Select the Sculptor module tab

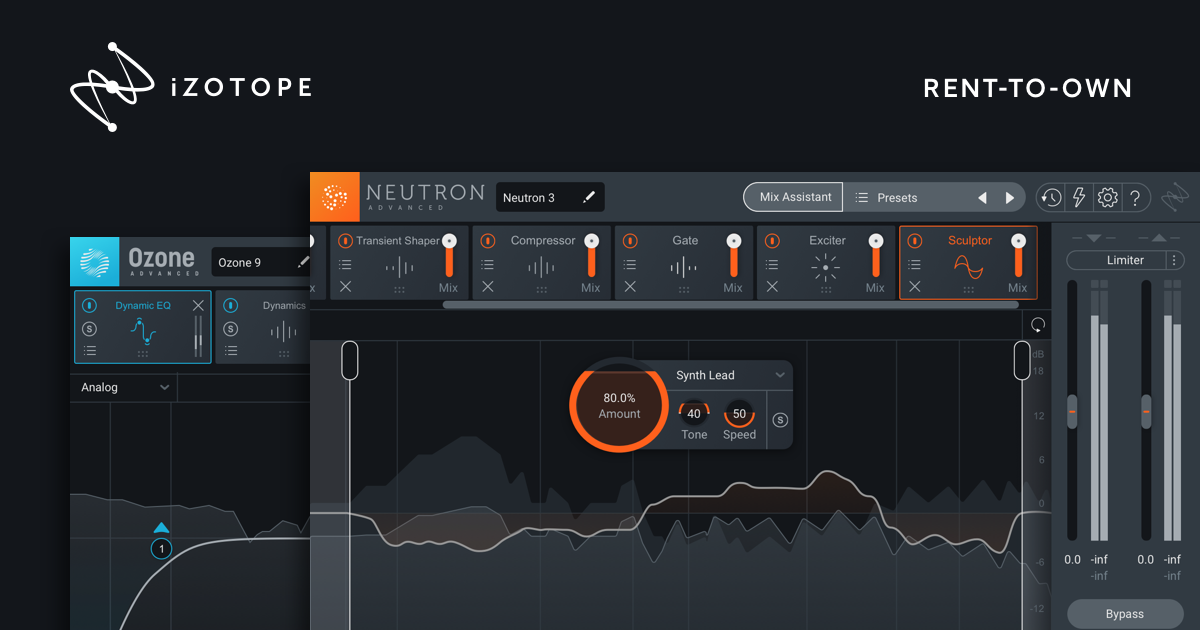click(968, 263)
